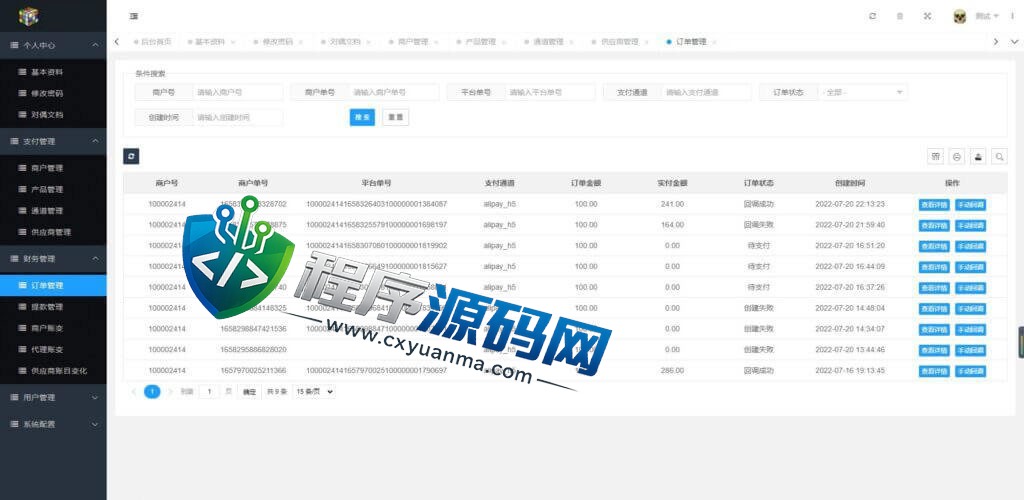The height and width of the screenshot is (500, 1024).
Task: Collapse the 个人中心 sidebar group
Action: (x=53, y=45)
